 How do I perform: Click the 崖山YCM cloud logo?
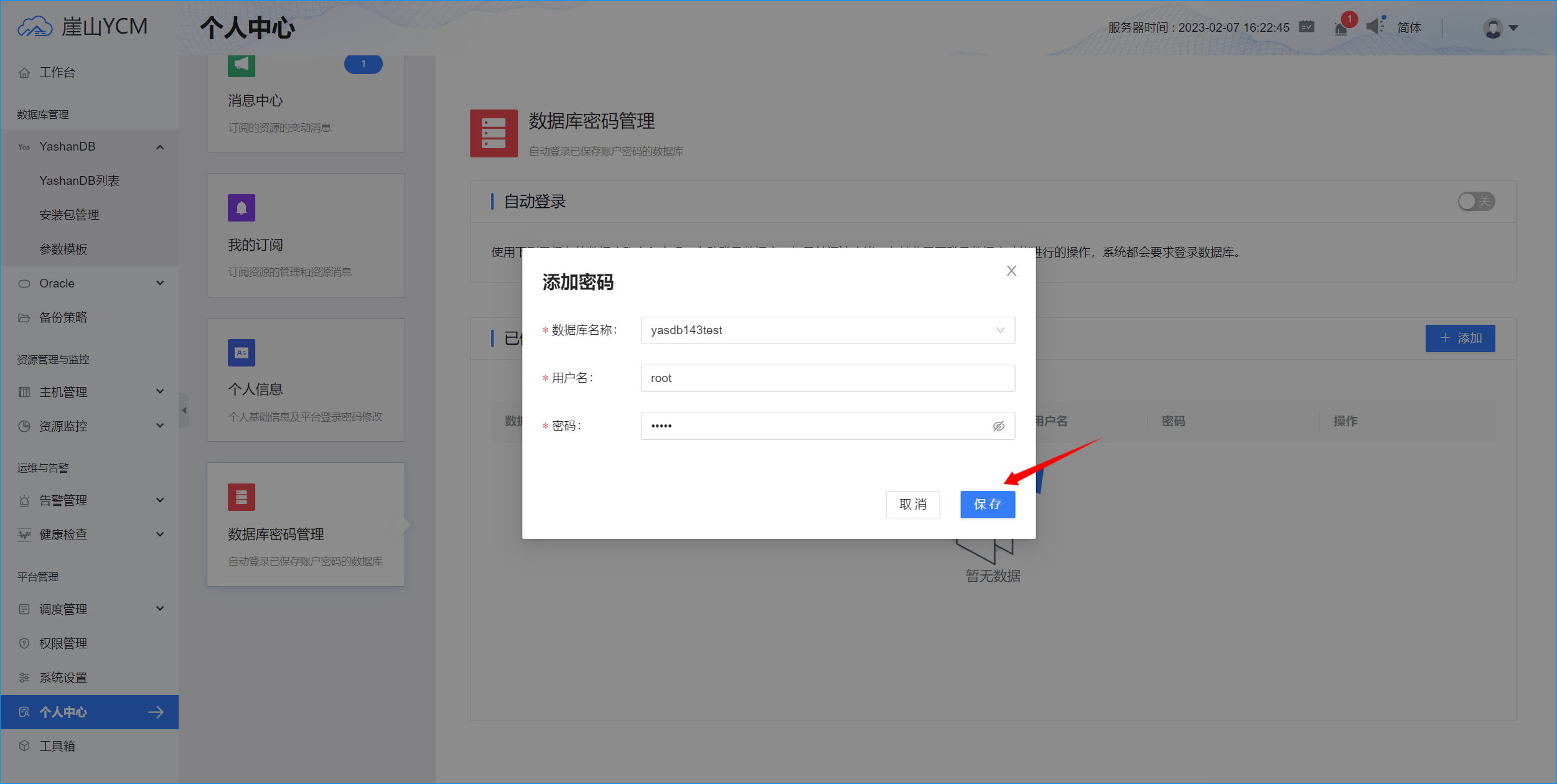(x=35, y=26)
